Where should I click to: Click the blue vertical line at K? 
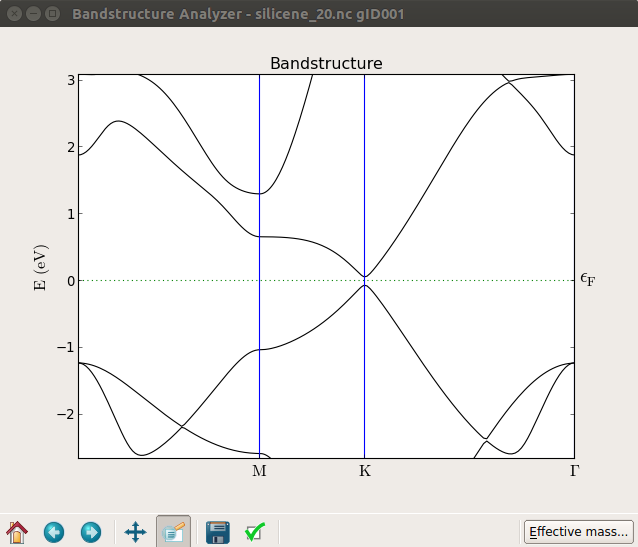(365, 267)
